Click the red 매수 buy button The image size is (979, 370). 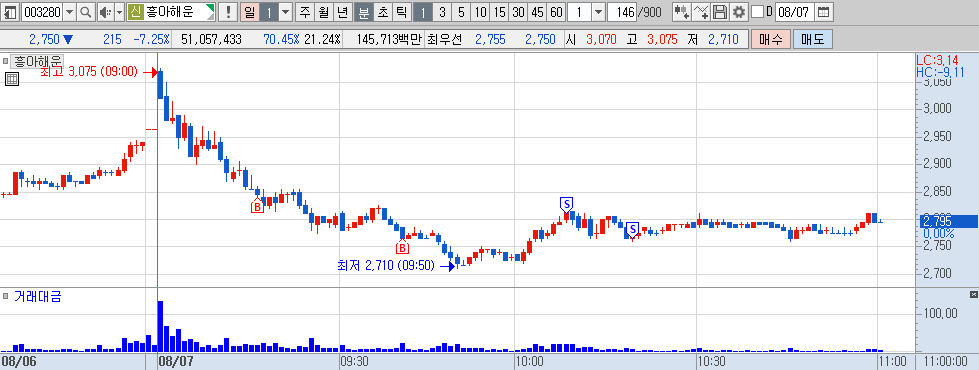[771, 39]
